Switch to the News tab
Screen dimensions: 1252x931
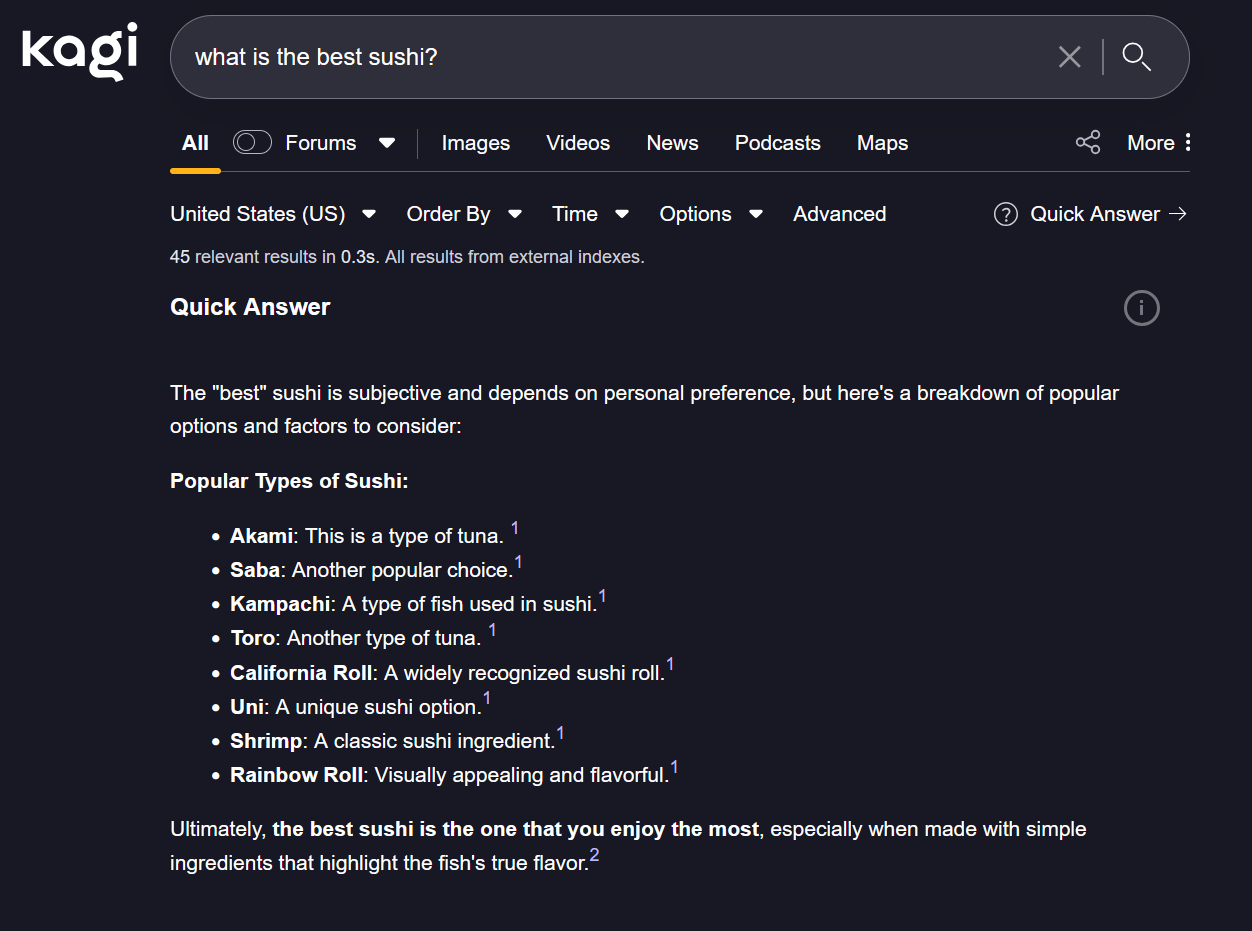click(x=672, y=143)
